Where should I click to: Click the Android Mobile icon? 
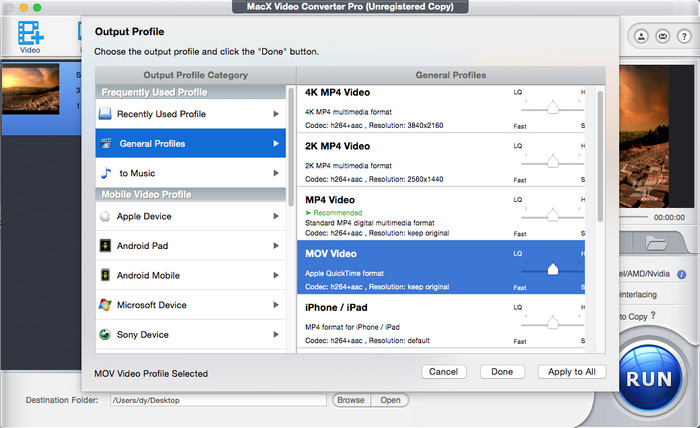105,275
